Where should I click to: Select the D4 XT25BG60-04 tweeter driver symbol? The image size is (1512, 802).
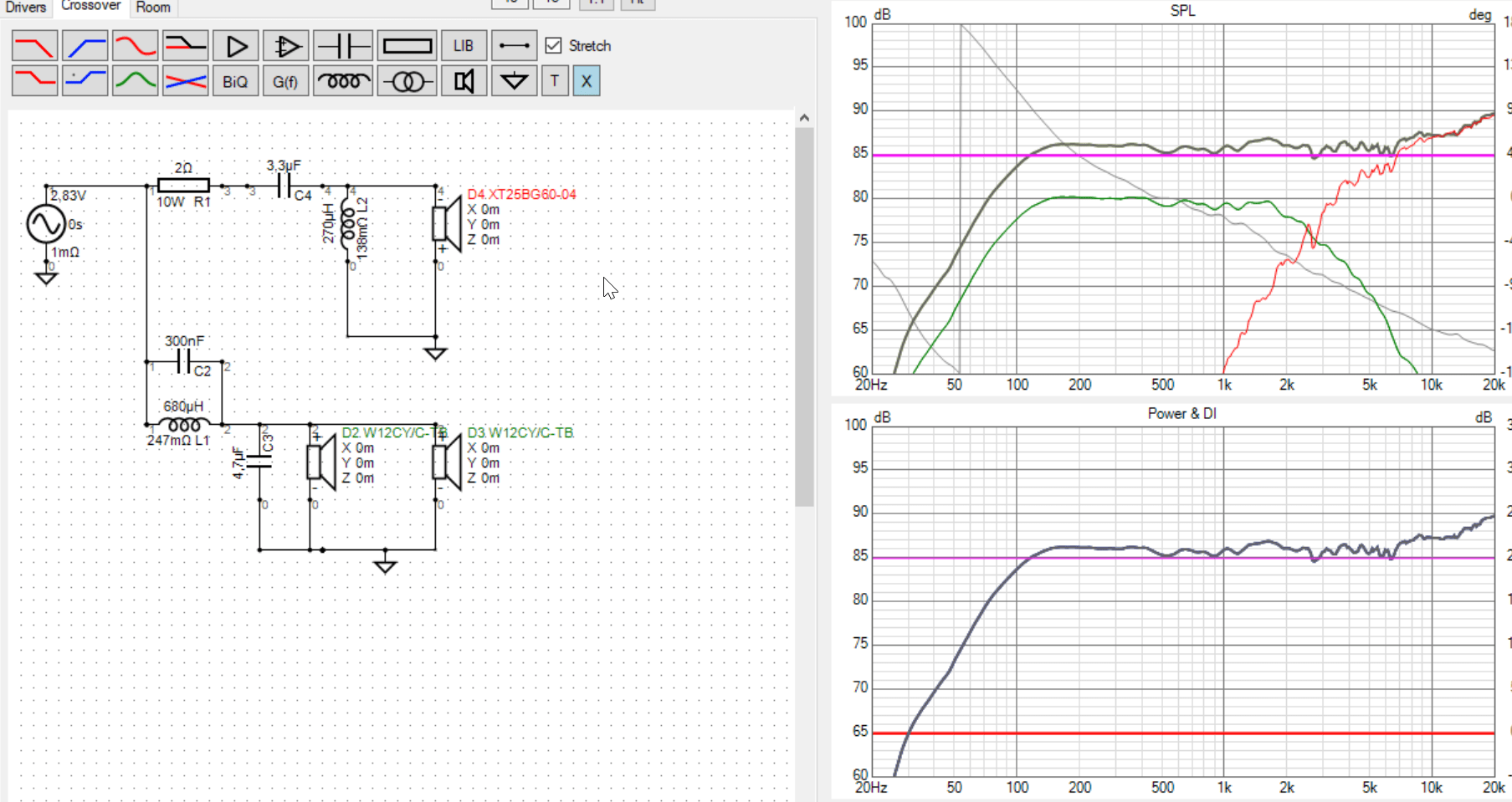(x=448, y=224)
